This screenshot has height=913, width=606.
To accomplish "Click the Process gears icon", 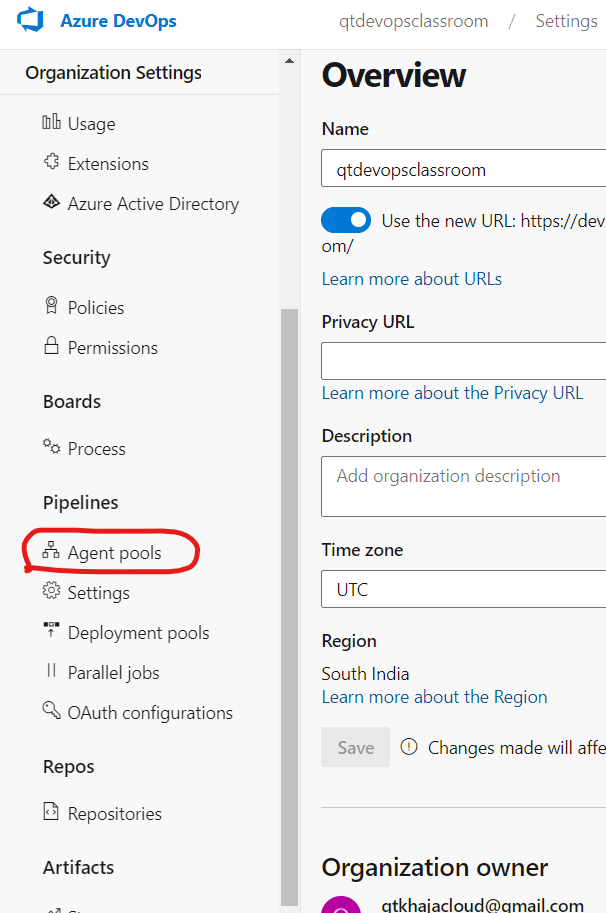I will [x=51, y=447].
